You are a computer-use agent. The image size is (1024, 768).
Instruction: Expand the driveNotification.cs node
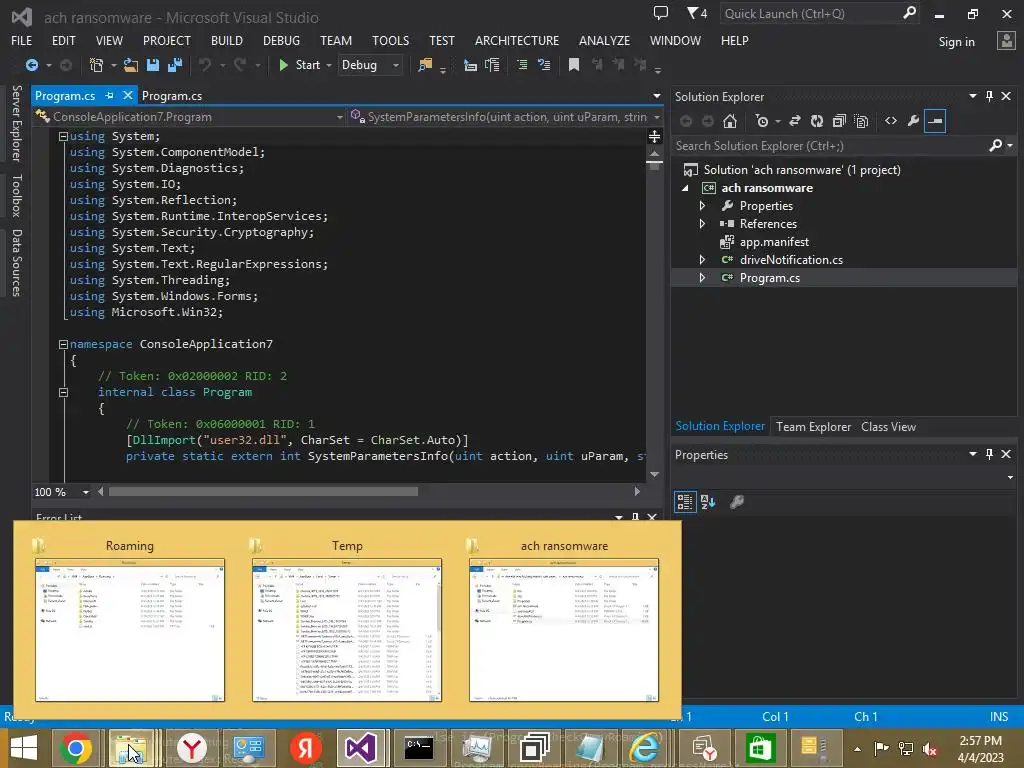coord(703,259)
